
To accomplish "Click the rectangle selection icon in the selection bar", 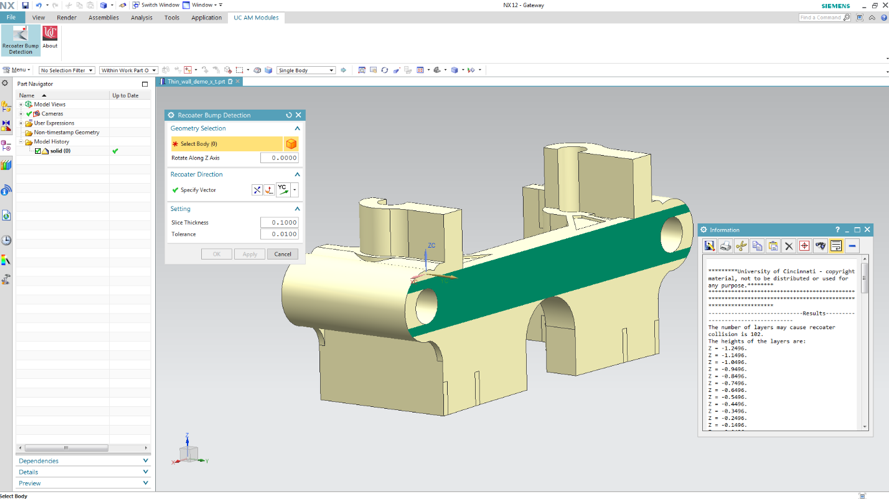I will pyautogui.click(x=239, y=70).
